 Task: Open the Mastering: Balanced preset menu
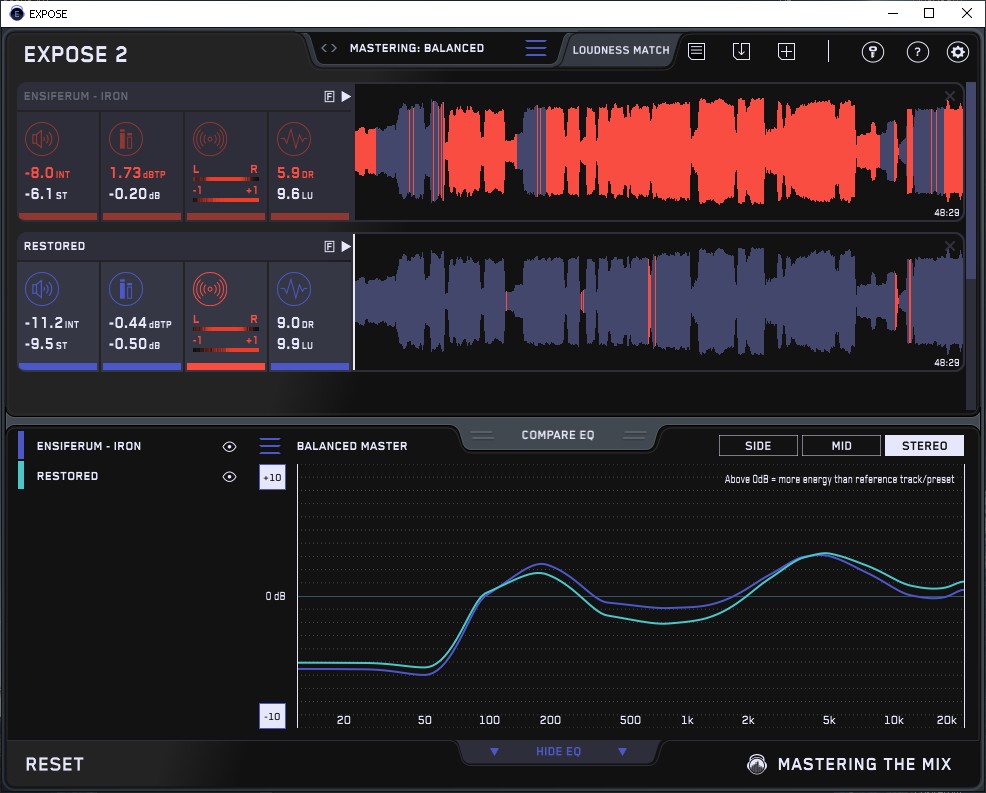536,48
